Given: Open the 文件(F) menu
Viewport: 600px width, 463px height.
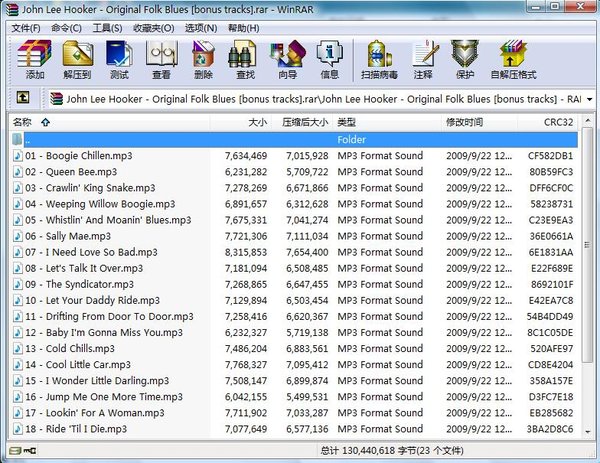Looking at the screenshot, I should (x=26, y=28).
